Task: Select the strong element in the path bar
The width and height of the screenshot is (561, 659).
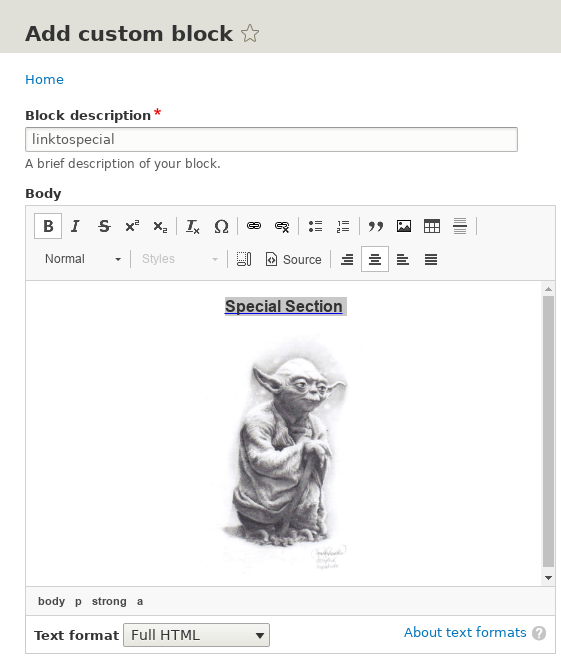Action: click(x=109, y=601)
